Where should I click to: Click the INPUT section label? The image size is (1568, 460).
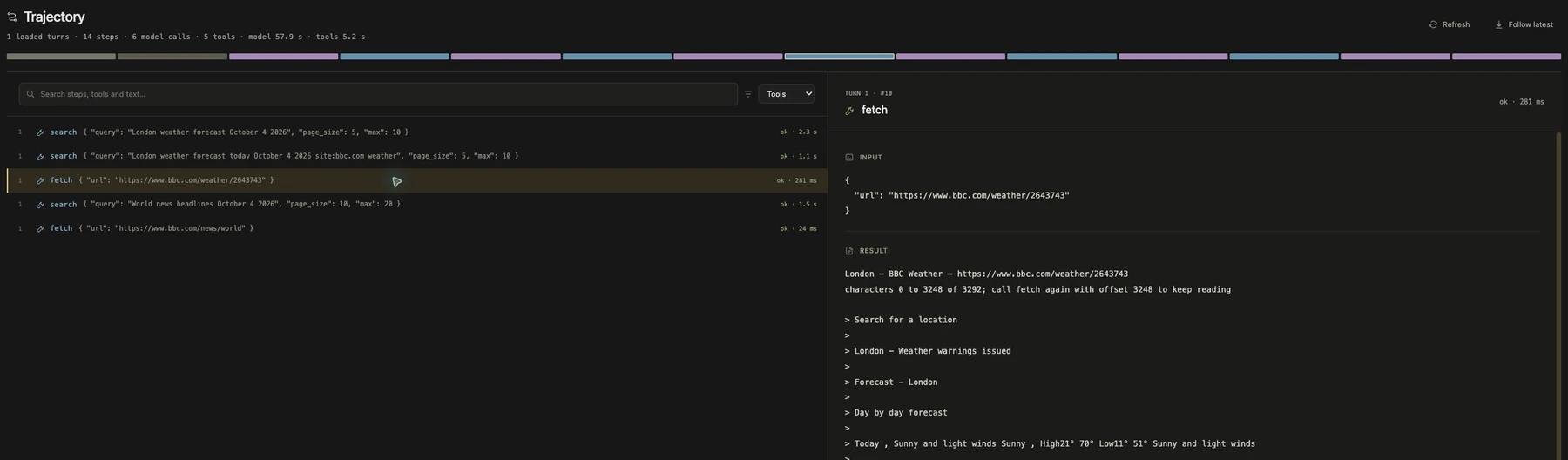pyautogui.click(x=870, y=158)
